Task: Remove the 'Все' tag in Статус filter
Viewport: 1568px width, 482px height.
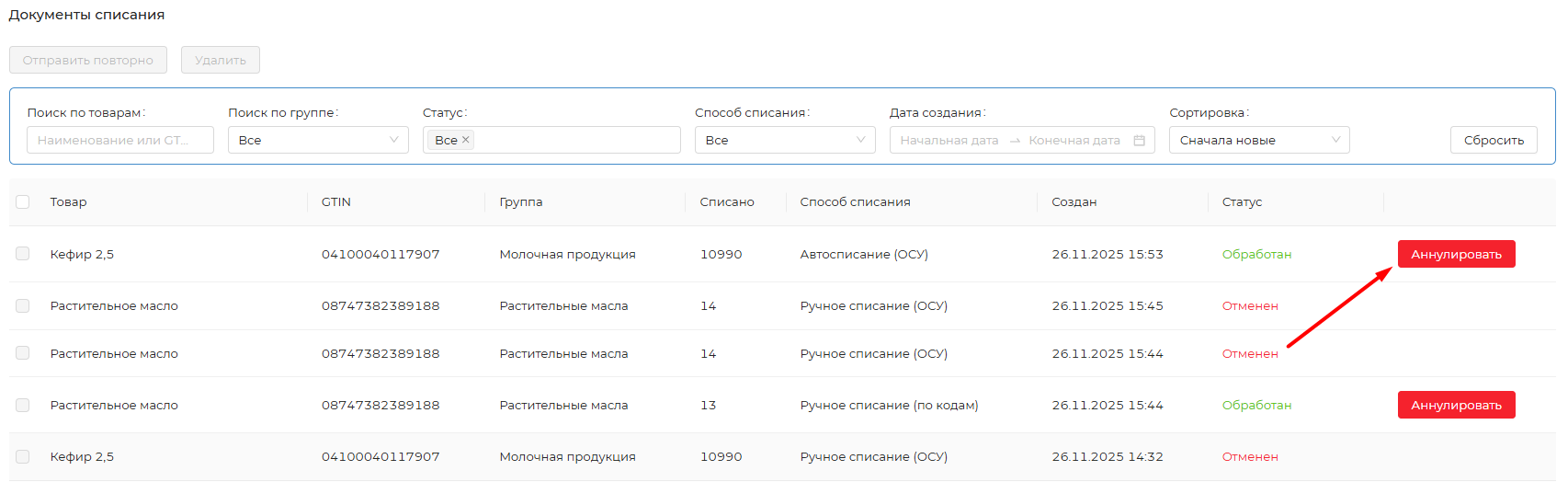Action: tap(466, 140)
